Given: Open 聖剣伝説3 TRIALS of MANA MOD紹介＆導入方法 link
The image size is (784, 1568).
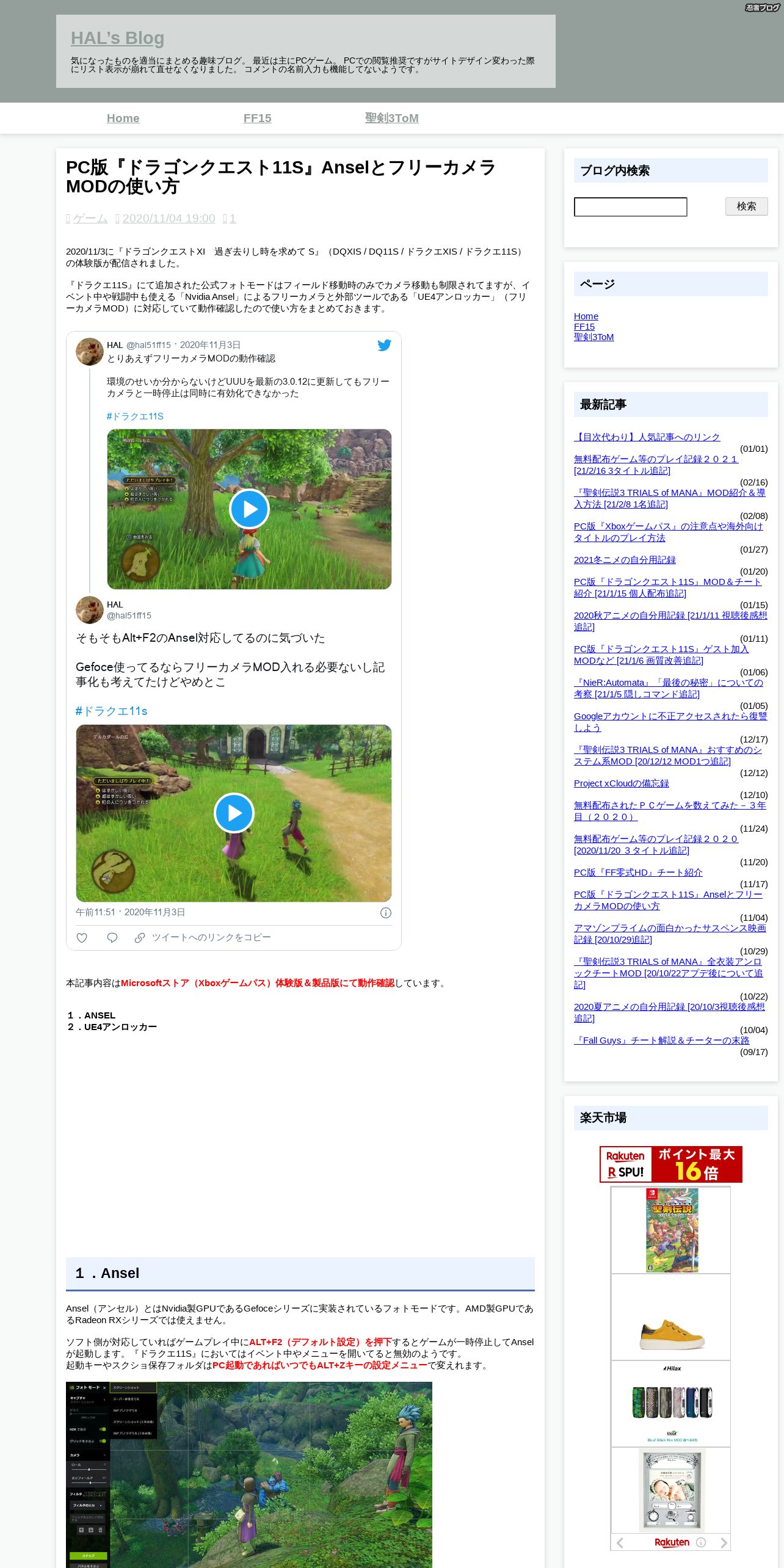Looking at the screenshot, I should 670,498.
